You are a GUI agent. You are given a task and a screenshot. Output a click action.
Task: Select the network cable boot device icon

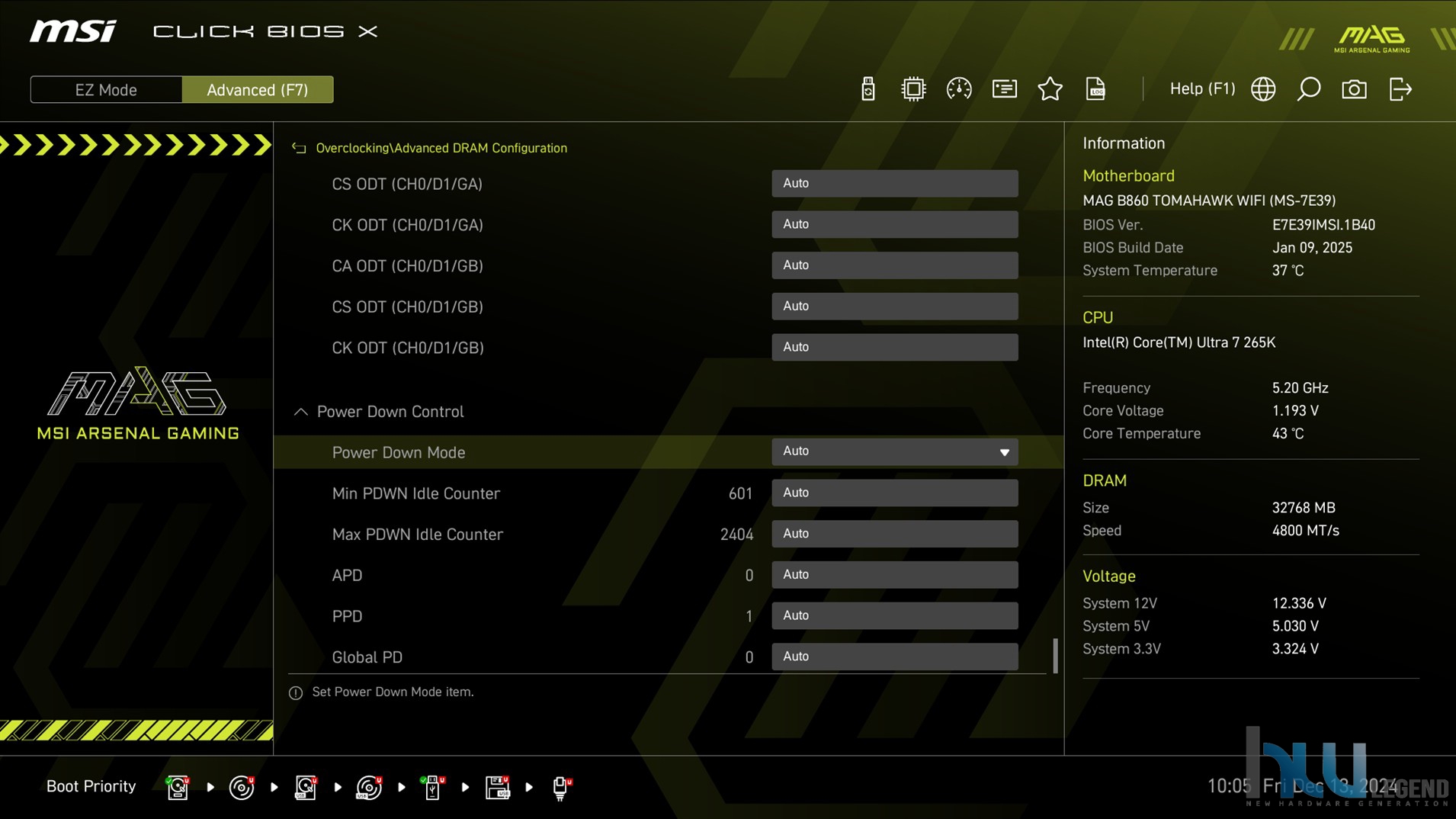point(562,787)
